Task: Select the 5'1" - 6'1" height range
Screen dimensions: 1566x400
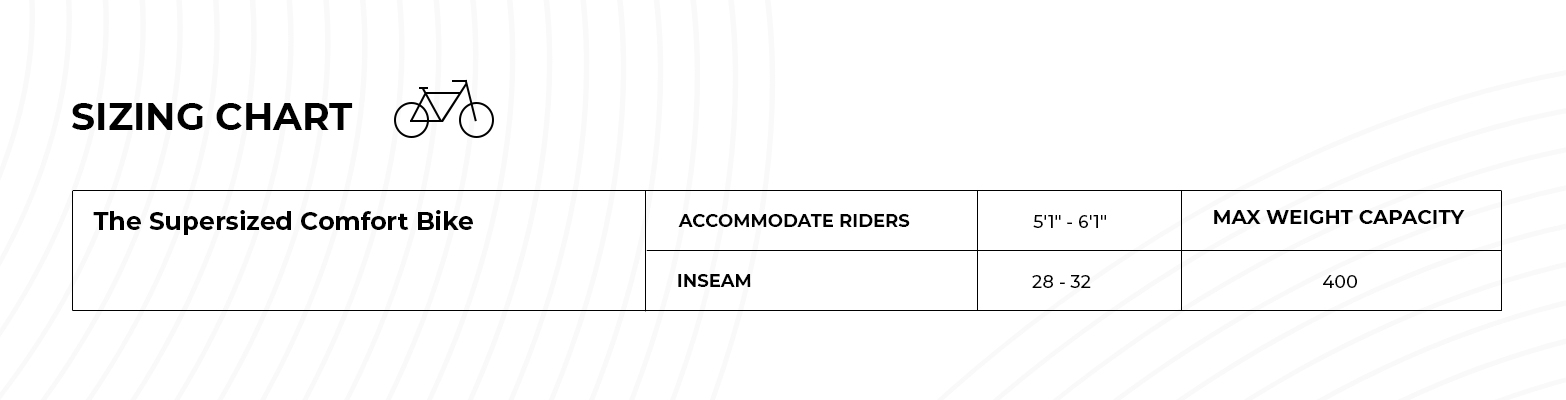Action: coord(1070,221)
